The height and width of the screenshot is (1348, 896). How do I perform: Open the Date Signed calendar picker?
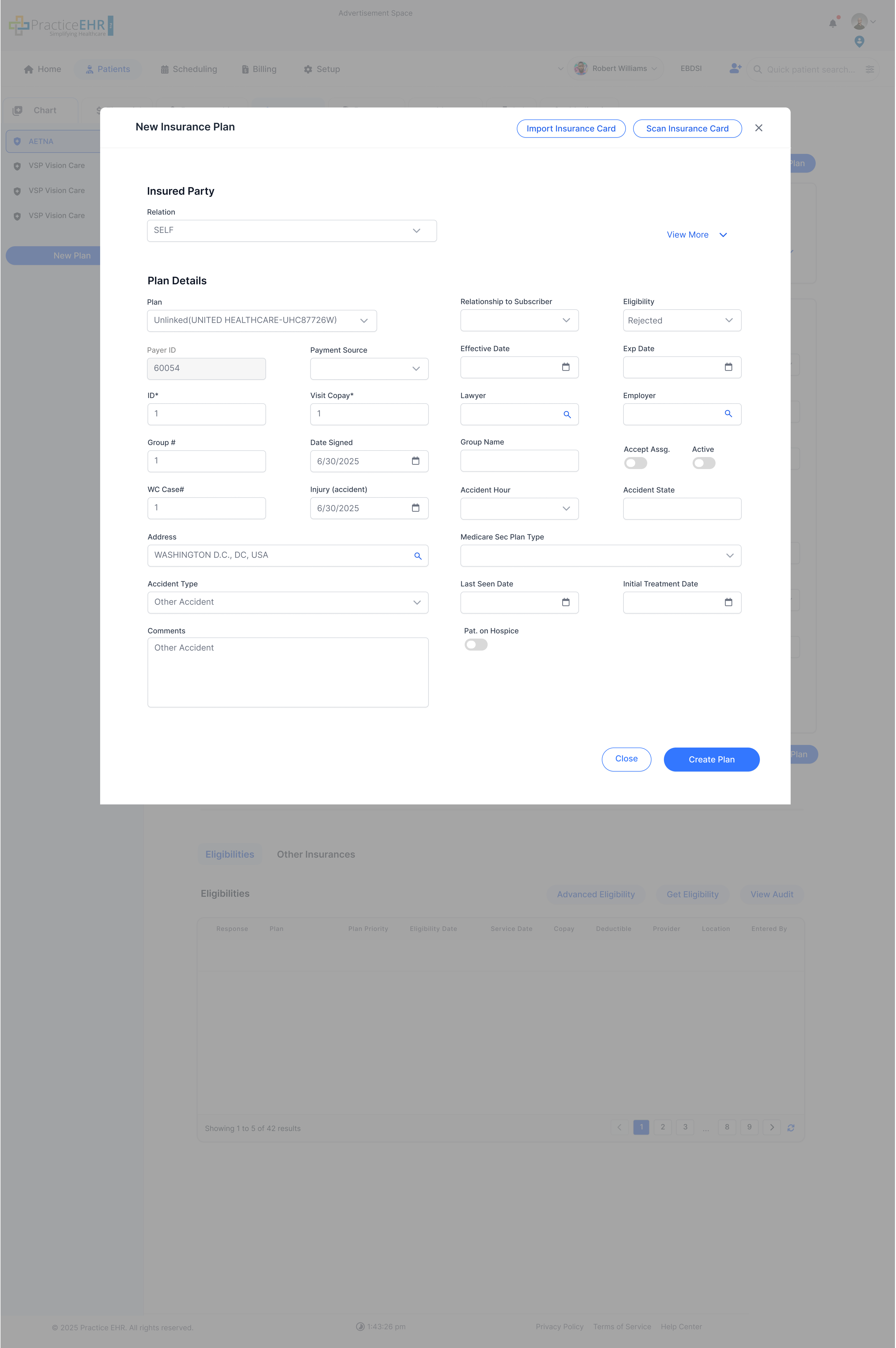click(415, 461)
